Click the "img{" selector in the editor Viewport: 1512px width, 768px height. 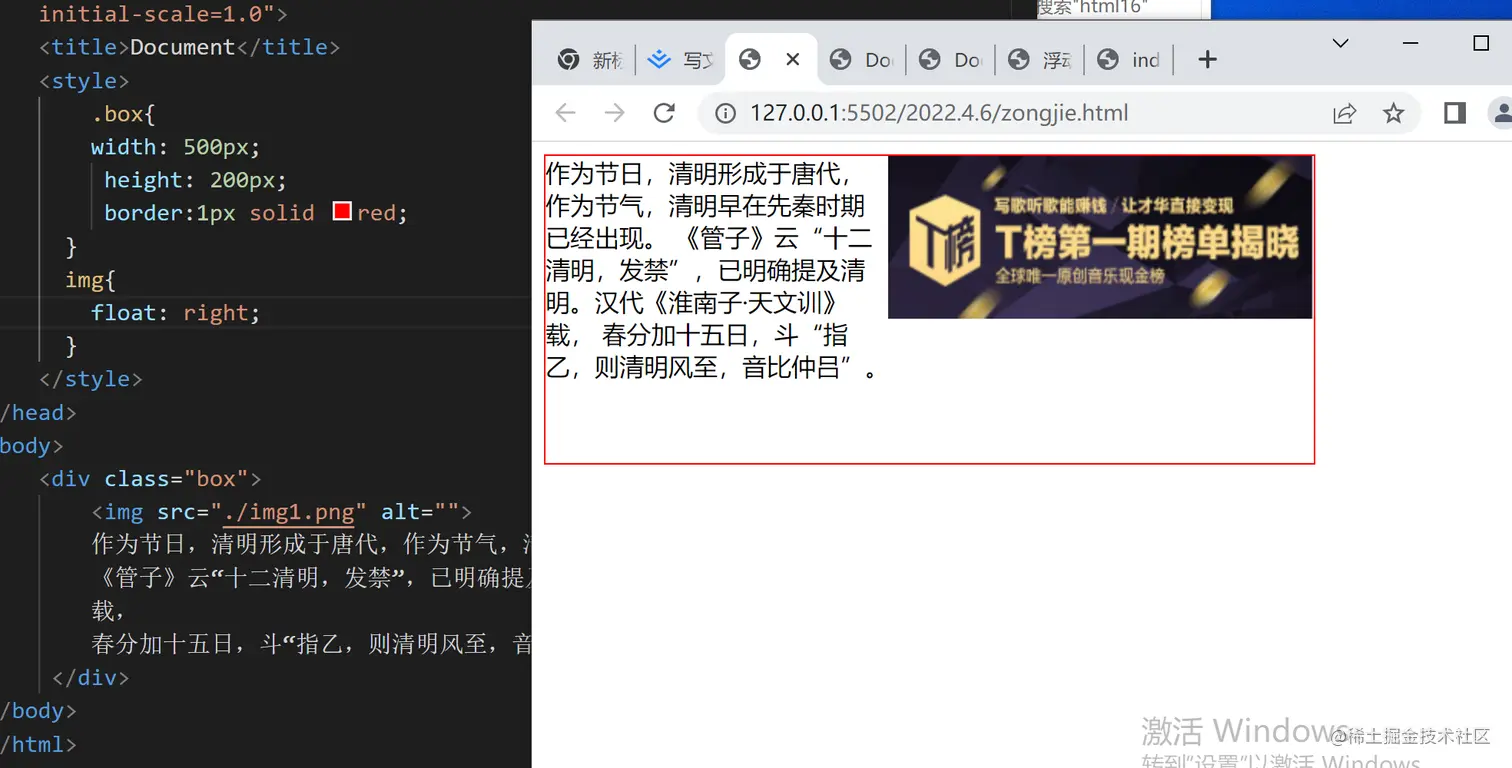[91, 280]
